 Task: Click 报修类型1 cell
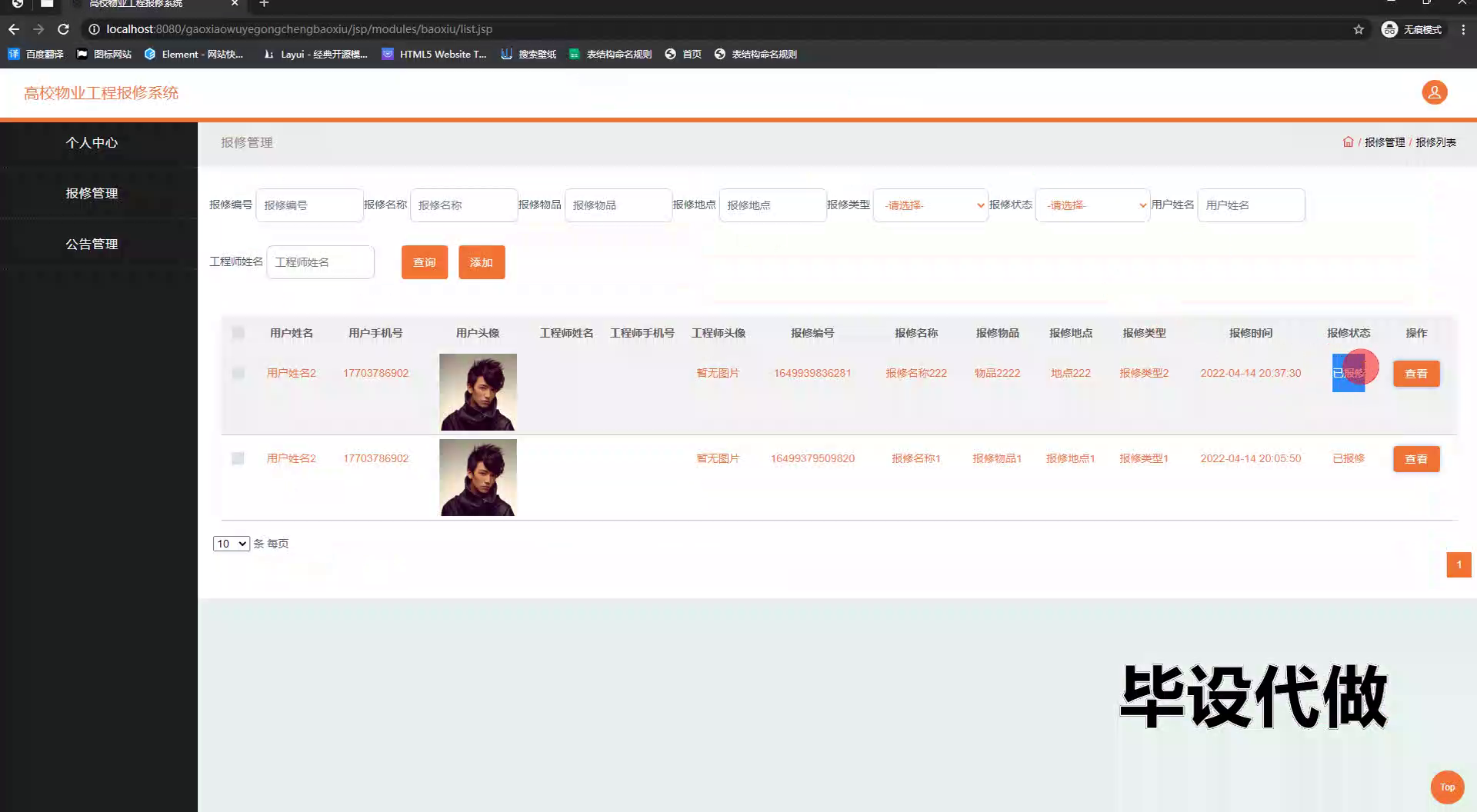click(x=1143, y=458)
